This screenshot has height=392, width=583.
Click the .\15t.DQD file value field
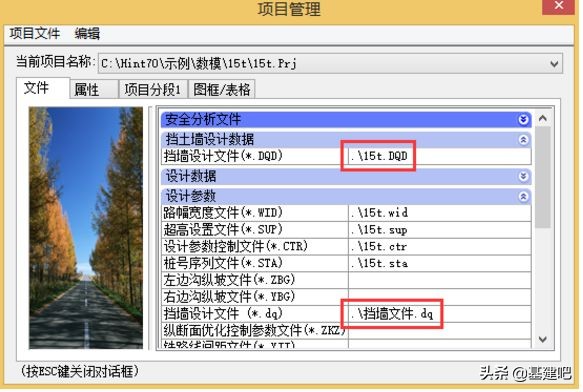click(x=439, y=156)
